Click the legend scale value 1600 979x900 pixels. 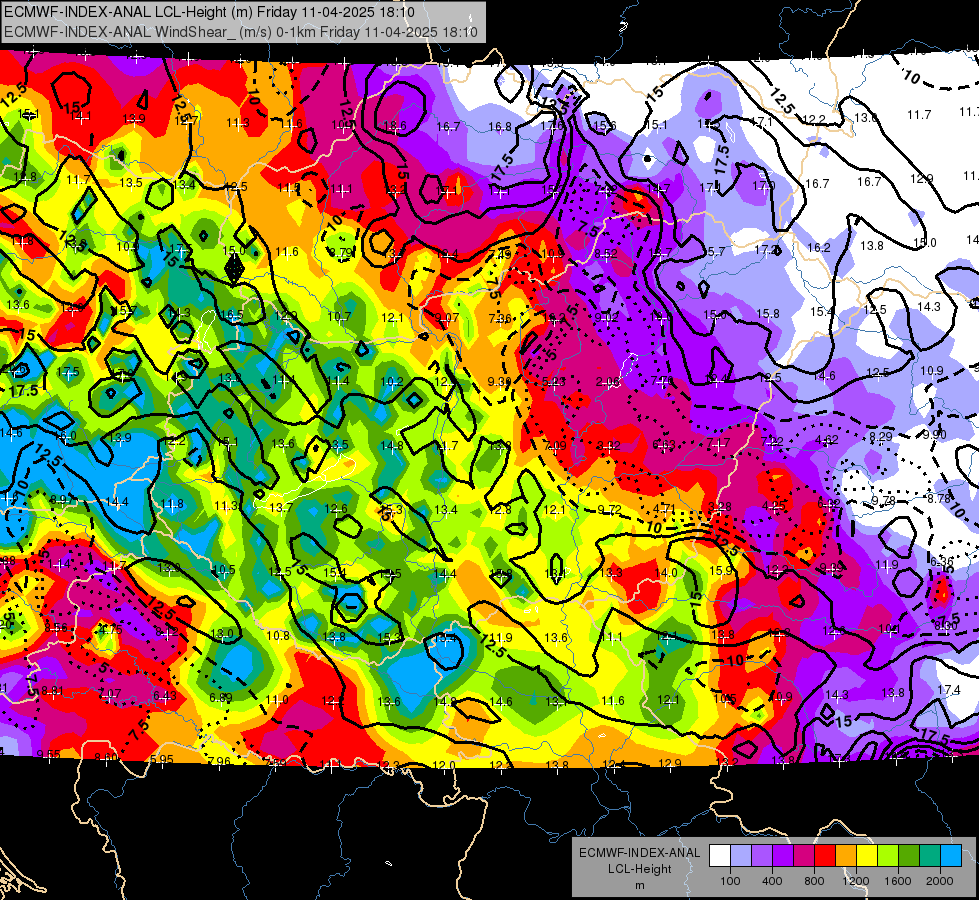click(x=898, y=881)
